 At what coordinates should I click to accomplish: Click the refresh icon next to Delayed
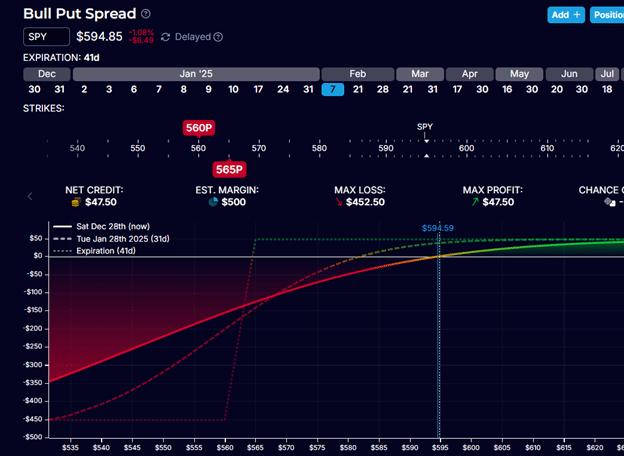pyautogui.click(x=165, y=37)
